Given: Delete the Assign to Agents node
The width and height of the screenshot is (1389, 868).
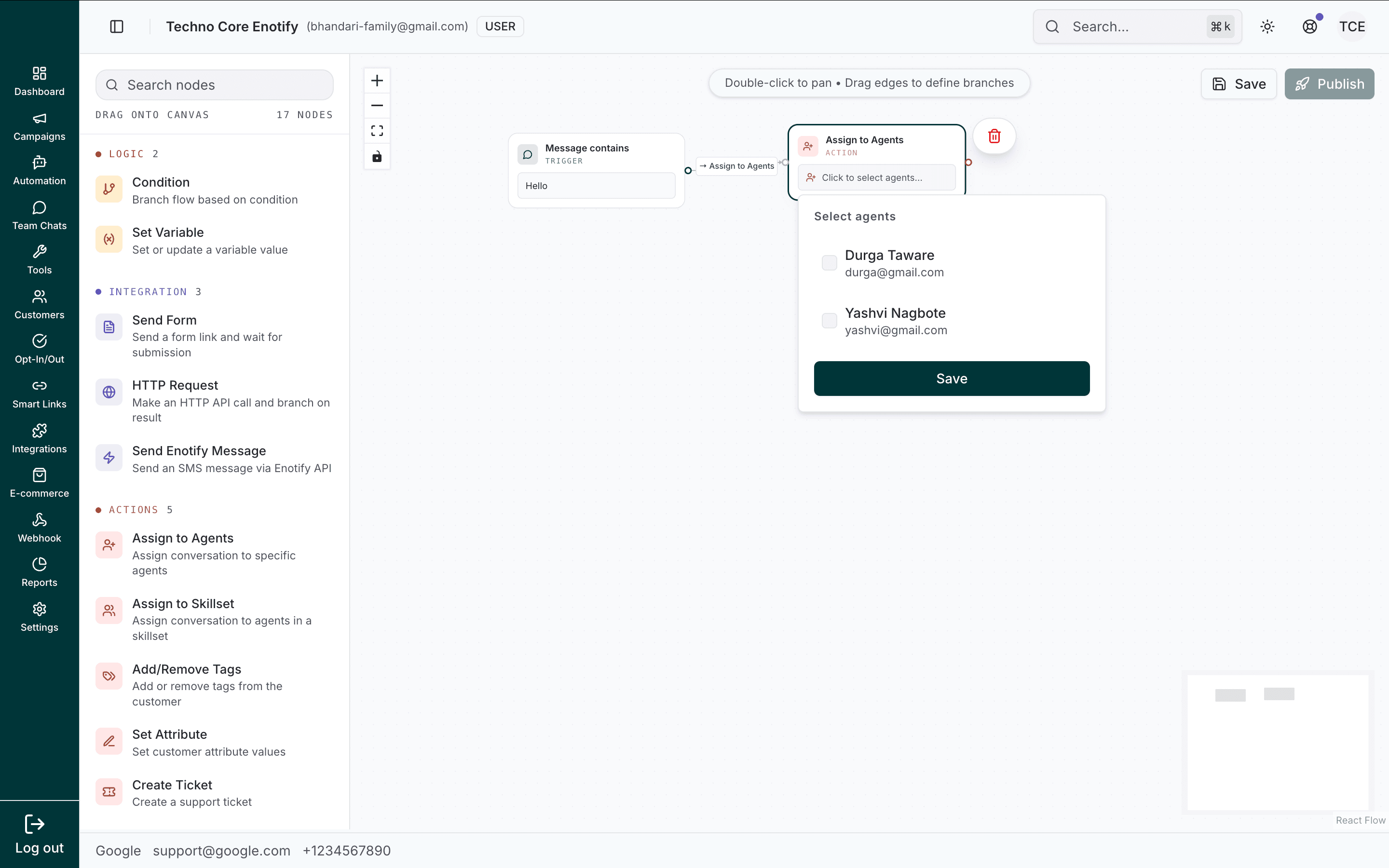Looking at the screenshot, I should tap(994, 136).
